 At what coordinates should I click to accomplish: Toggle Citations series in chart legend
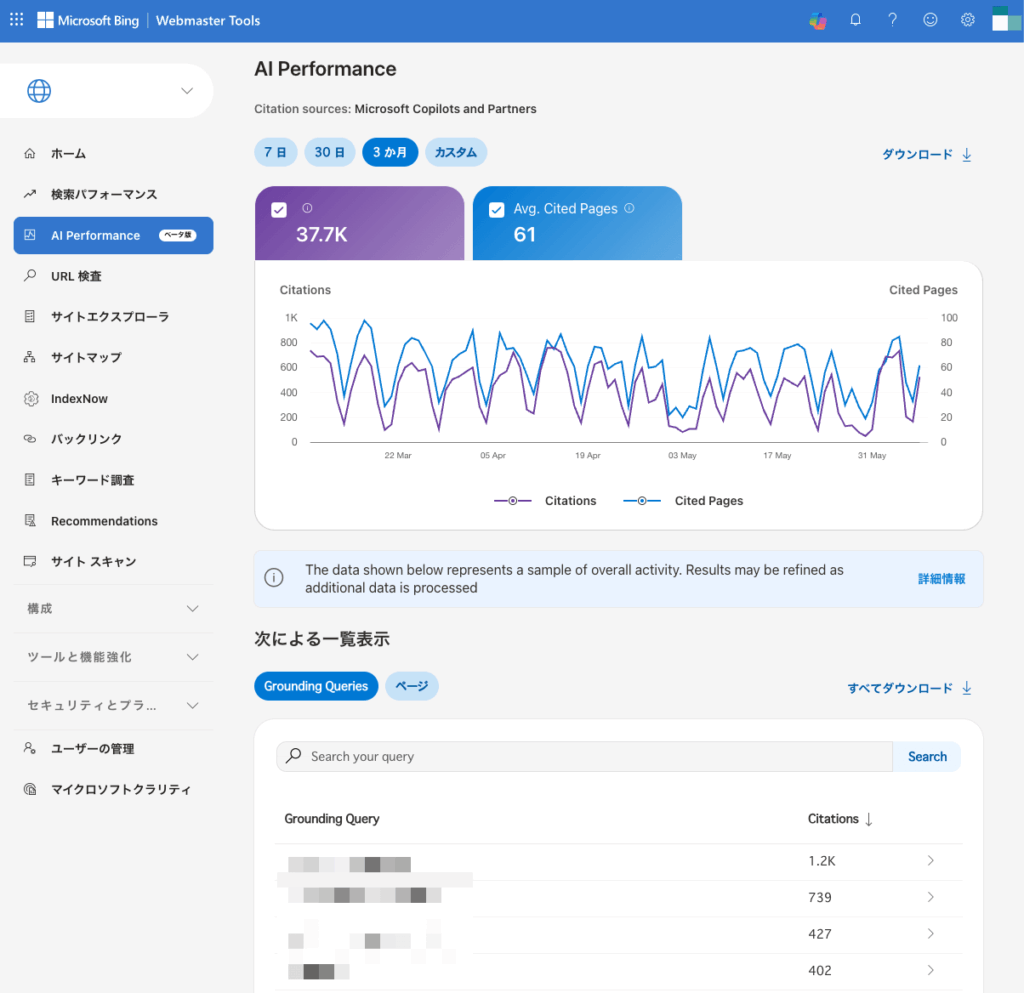coord(545,501)
